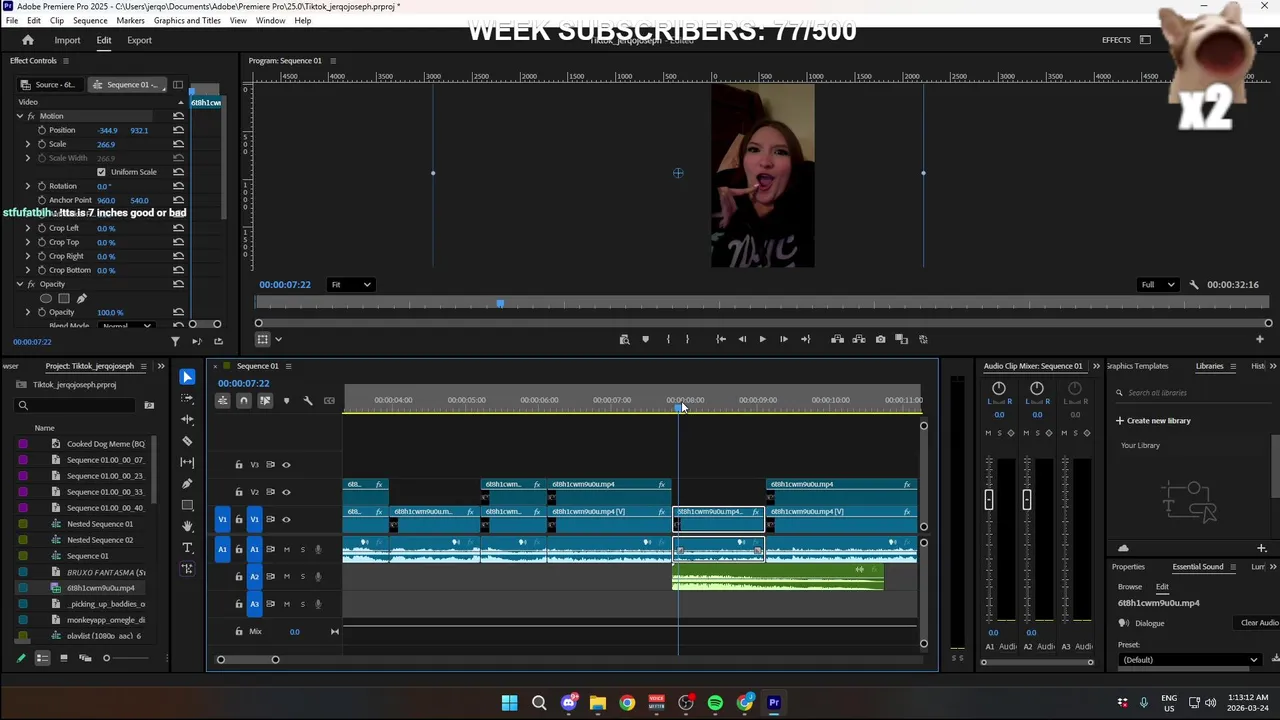Image resolution: width=1280 pixels, height=720 pixels.
Task: Reset the Position parameter
Action: pyautogui.click(x=178, y=130)
